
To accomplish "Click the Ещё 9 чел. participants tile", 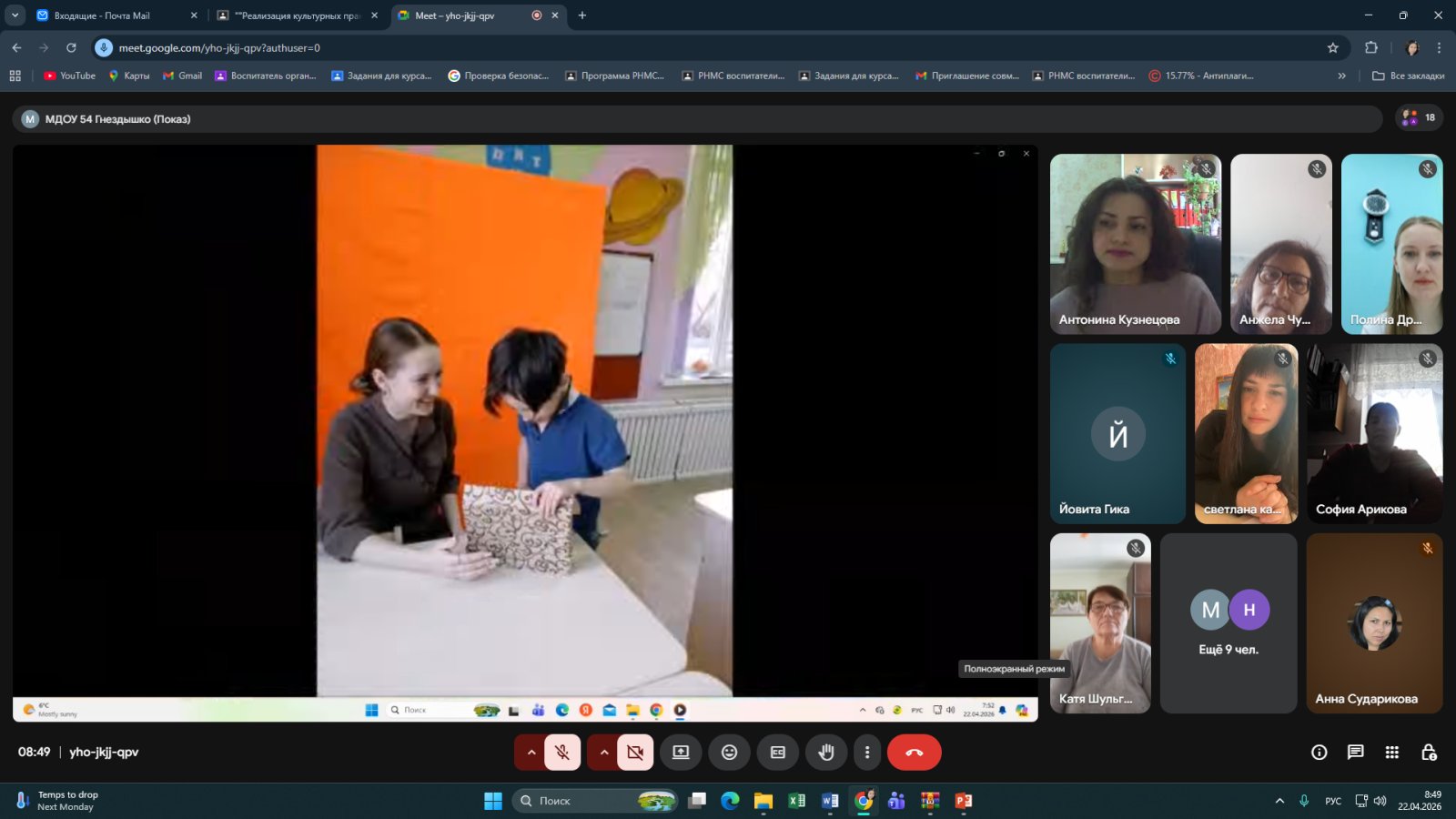I will (x=1228, y=623).
